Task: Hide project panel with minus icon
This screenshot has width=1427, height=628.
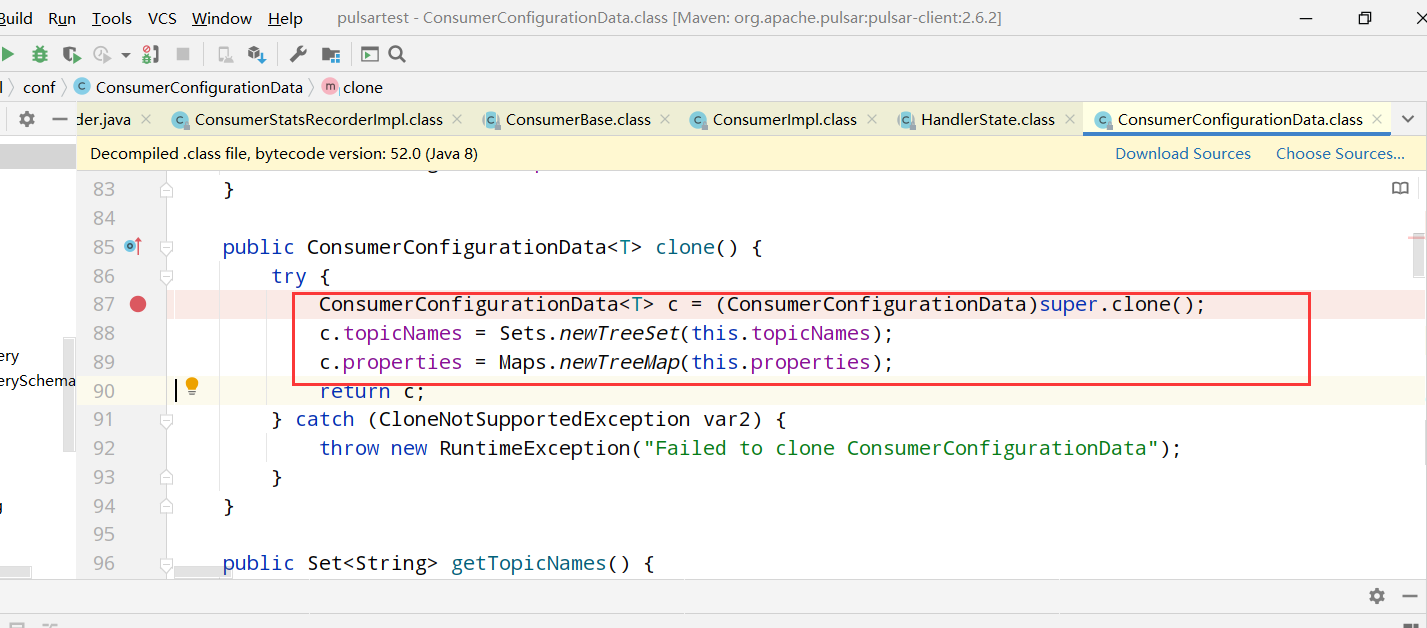Action: tap(60, 119)
